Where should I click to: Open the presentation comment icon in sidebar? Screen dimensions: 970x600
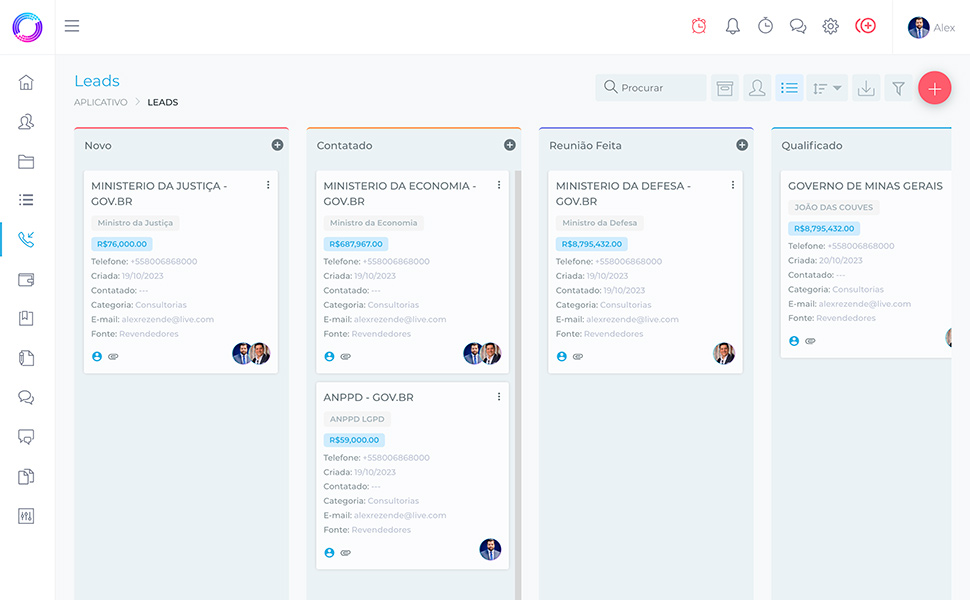(x=26, y=437)
